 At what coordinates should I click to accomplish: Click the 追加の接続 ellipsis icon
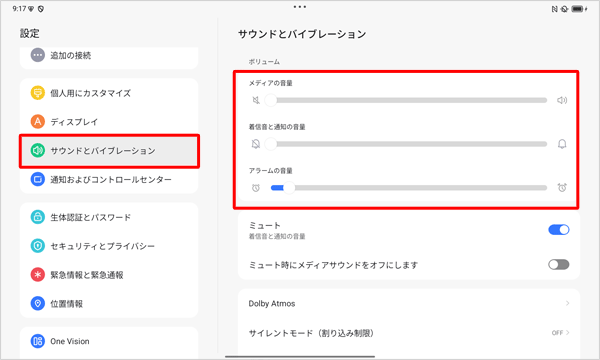pyautogui.click(x=38, y=55)
